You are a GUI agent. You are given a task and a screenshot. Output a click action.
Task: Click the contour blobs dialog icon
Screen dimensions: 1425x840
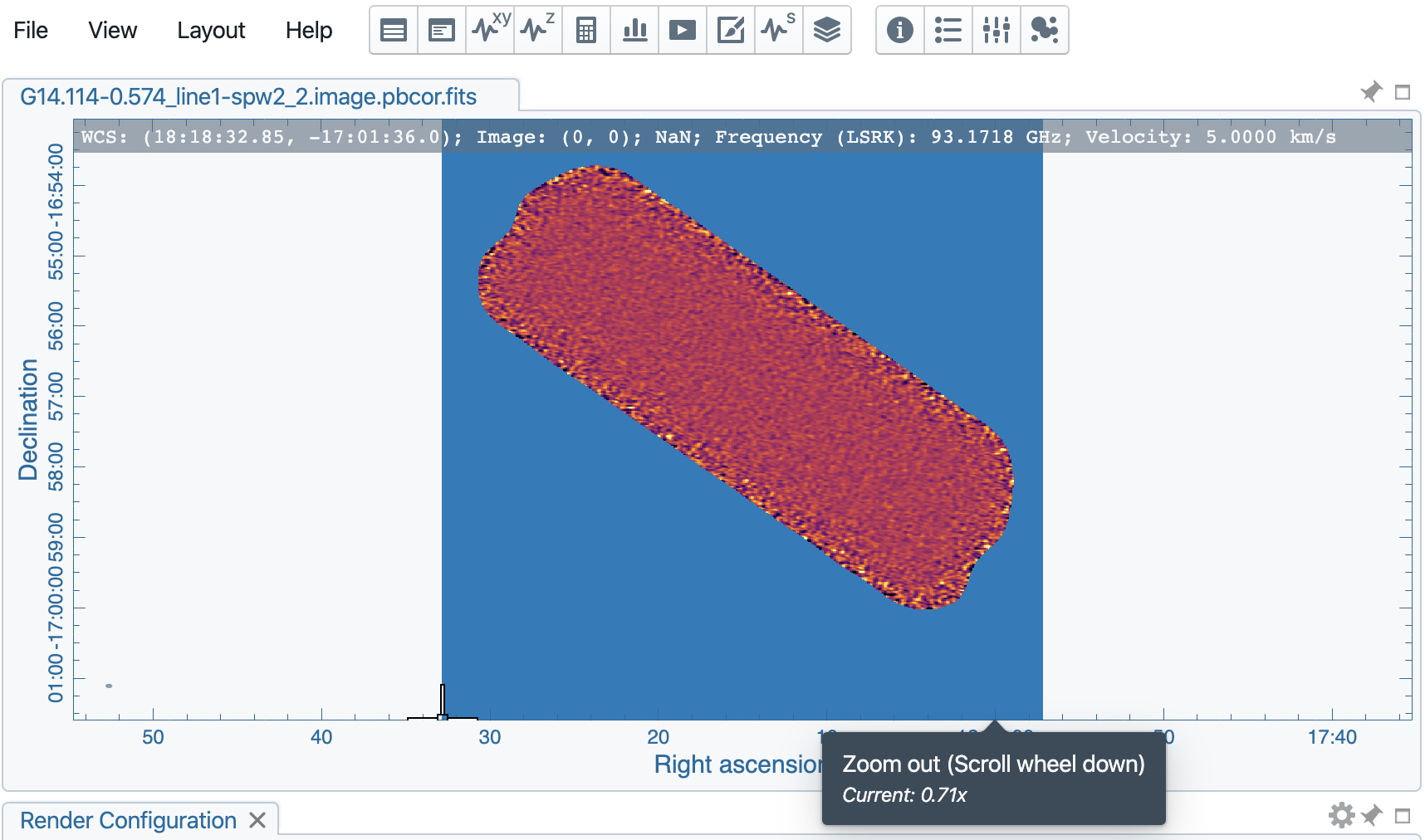[1045, 31]
